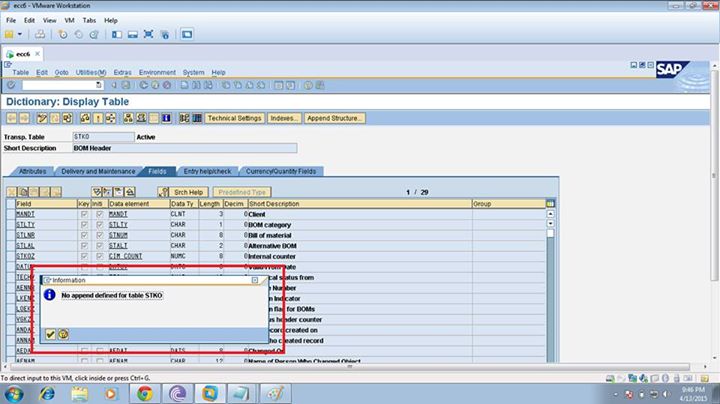Click the STLAL field name
This screenshot has height=404, width=720.
(25, 246)
